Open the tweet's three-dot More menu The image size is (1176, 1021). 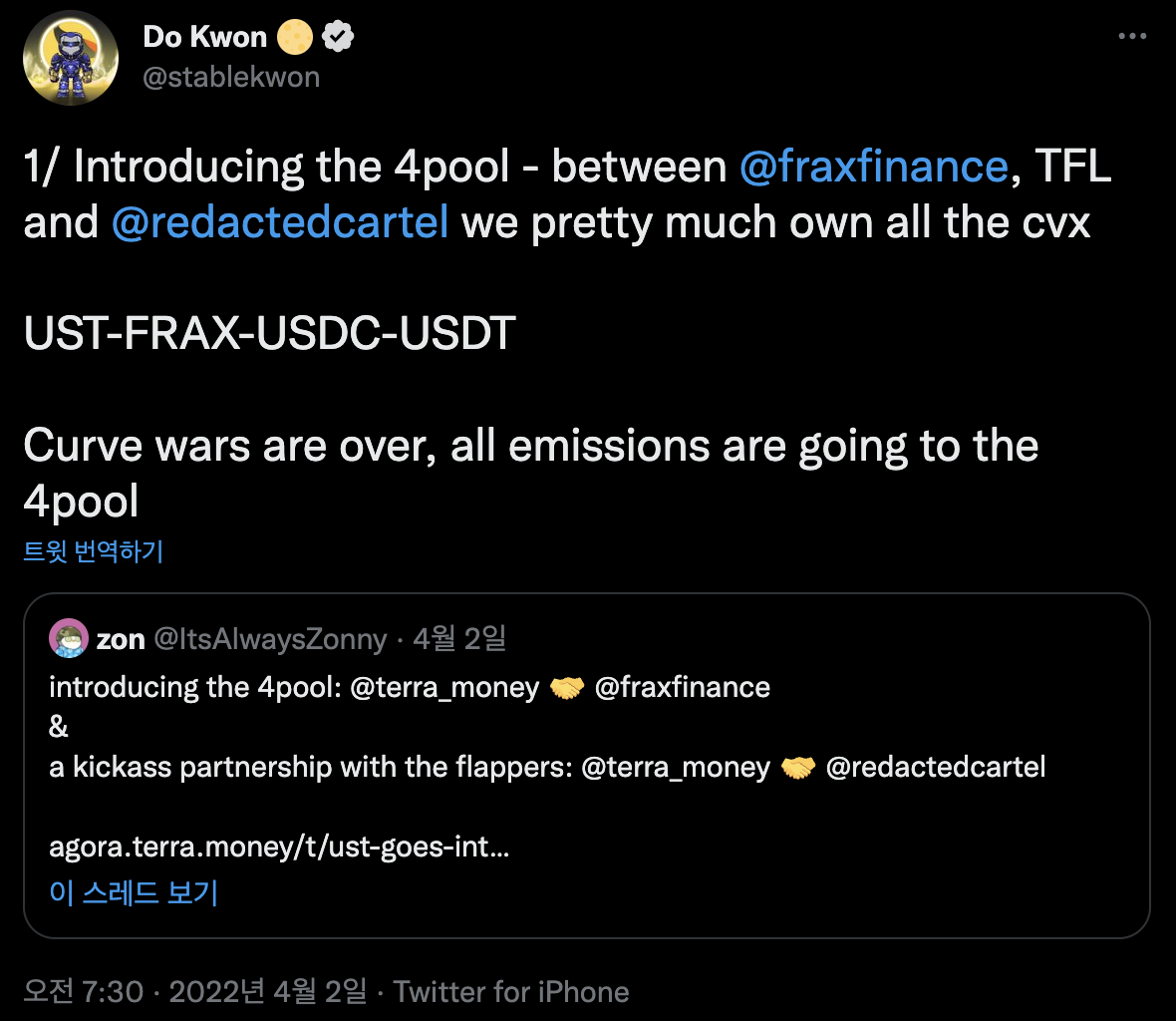pos(1132,37)
